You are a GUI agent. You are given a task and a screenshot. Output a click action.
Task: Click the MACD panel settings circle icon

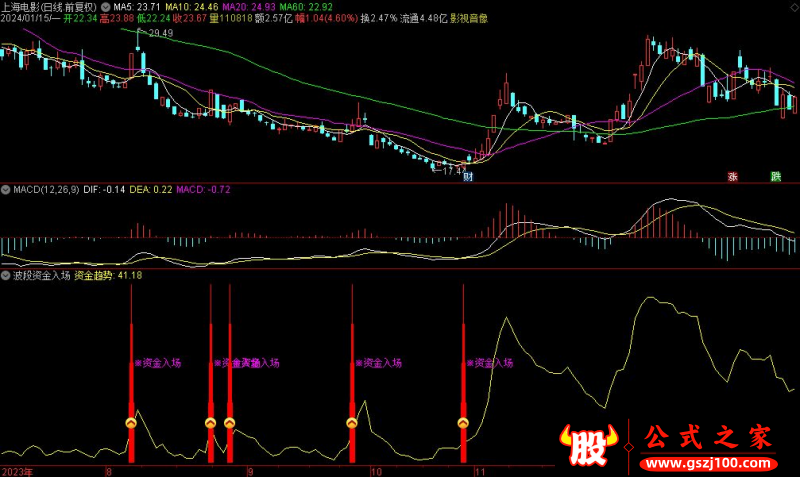coord(6,189)
